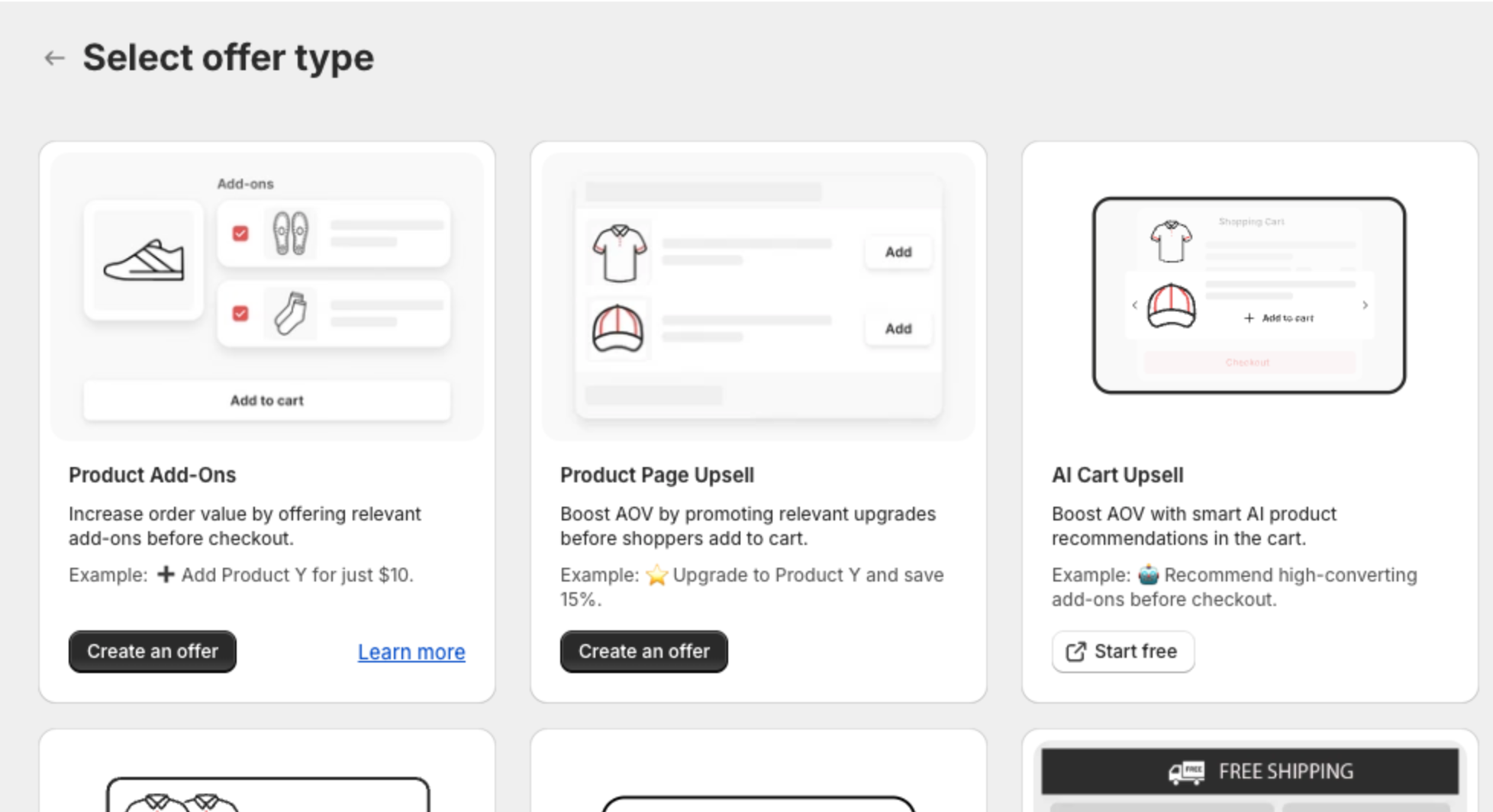Click the external link icon in Start free

pyautogui.click(x=1075, y=651)
